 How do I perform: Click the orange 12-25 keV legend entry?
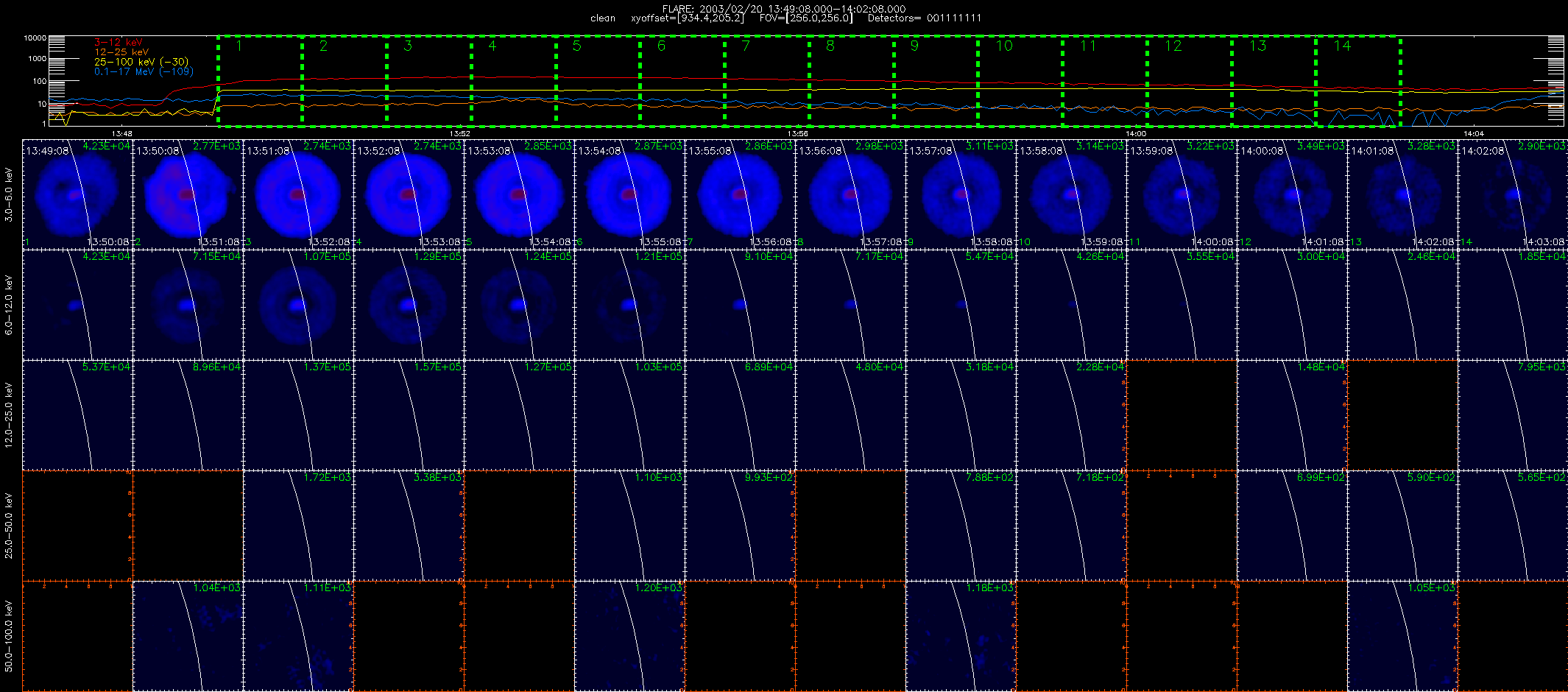(121, 52)
